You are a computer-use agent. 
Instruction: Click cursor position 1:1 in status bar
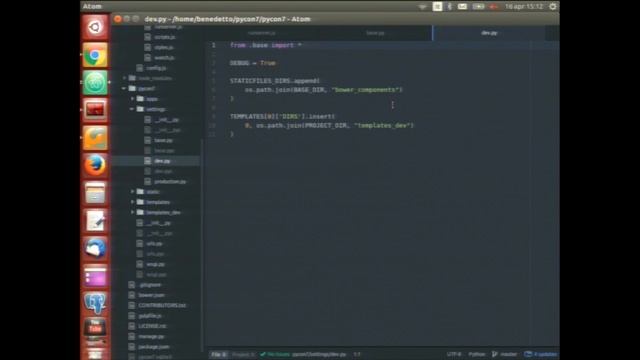357,354
